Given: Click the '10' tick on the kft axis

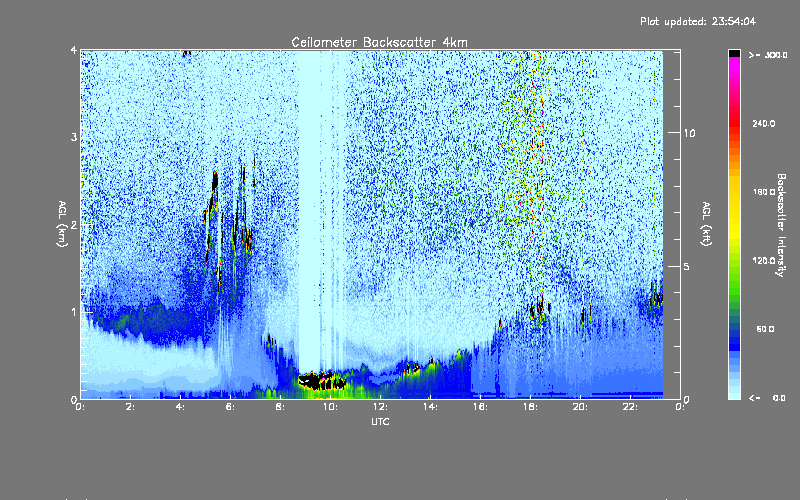Looking at the screenshot, I should [689, 133].
